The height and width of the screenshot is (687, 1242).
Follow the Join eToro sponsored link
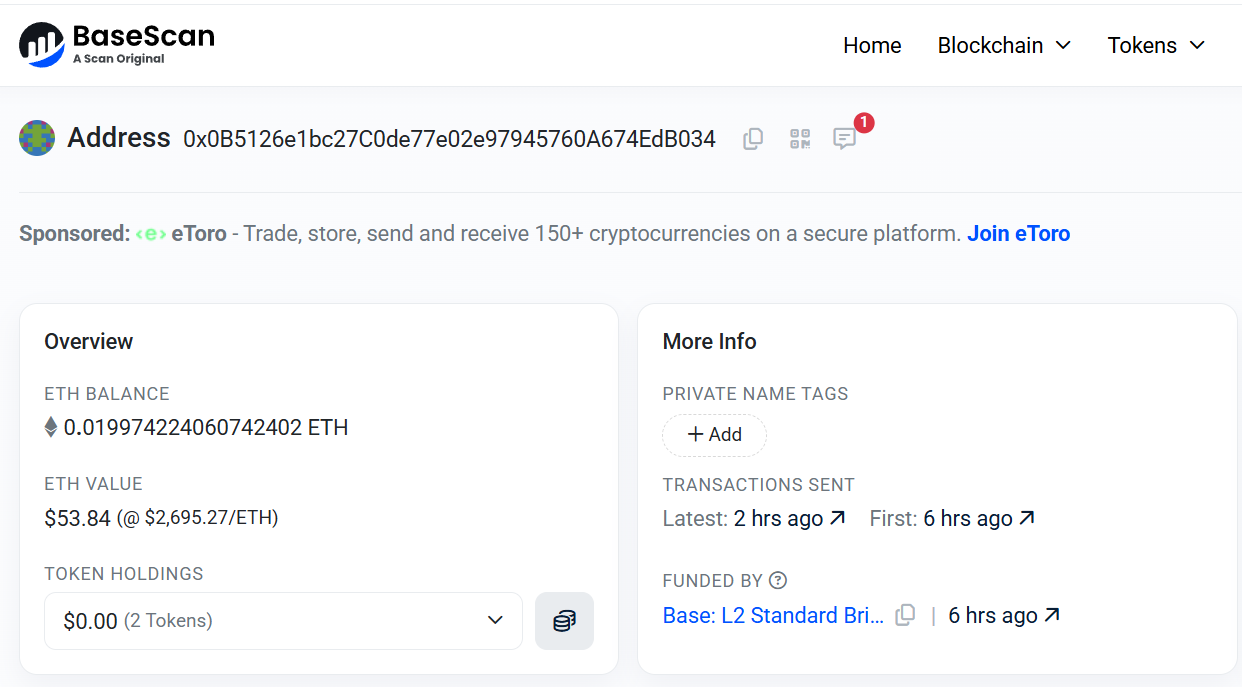coord(1018,233)
